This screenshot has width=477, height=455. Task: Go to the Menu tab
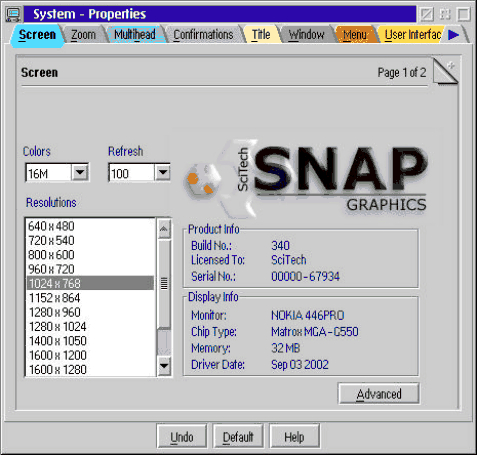click(x=355, y=35)
